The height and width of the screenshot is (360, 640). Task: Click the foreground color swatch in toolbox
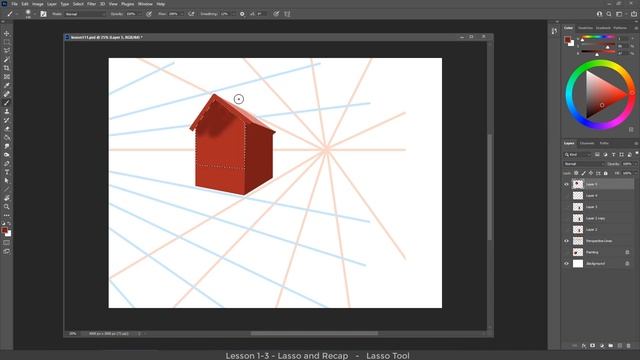click(x=4, y=231)
